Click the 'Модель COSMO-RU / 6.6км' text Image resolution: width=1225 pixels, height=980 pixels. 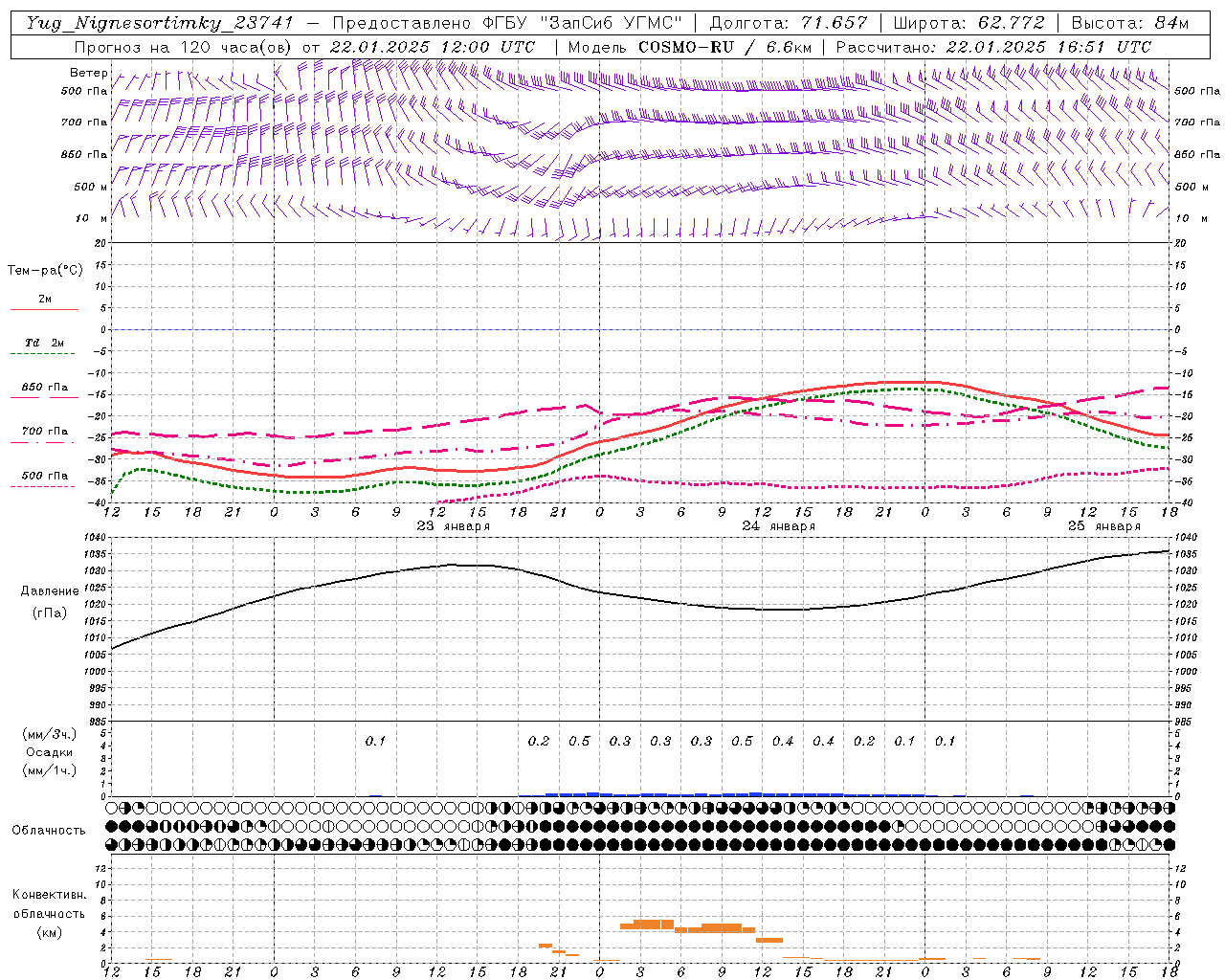point(689,47)
